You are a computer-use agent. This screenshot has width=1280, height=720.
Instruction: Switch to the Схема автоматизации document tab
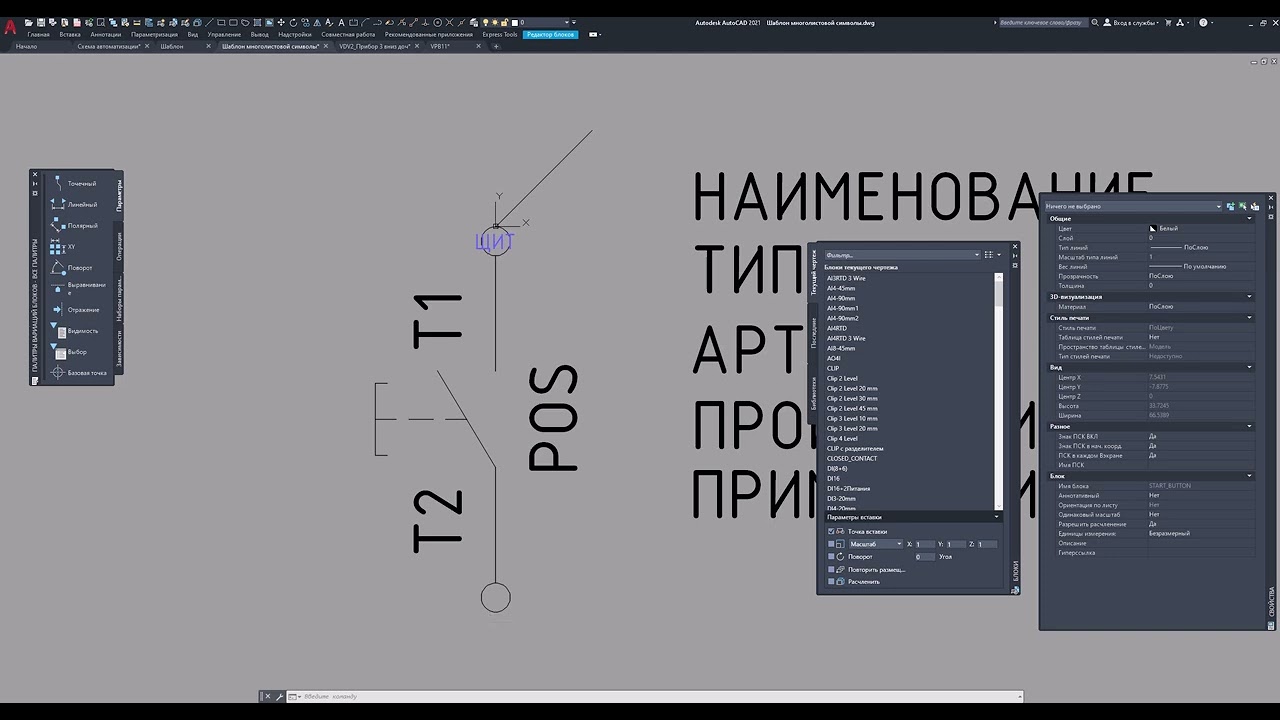pos(109,46)
